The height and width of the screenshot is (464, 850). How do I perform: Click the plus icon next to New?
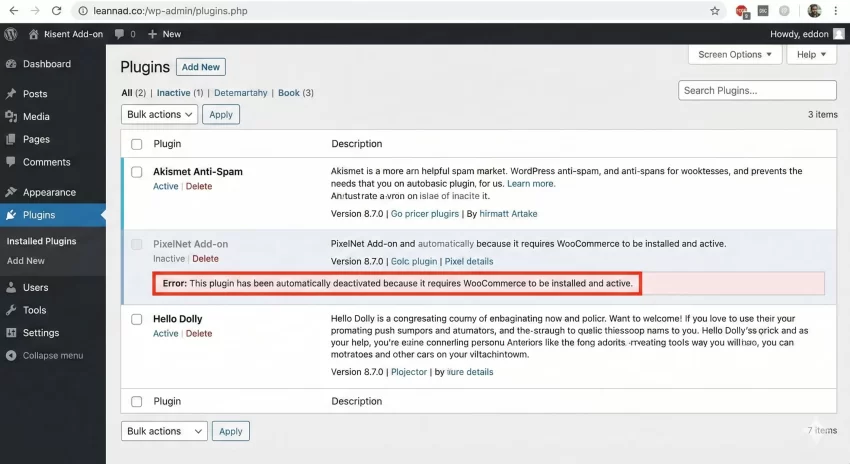tap(152, 34)
